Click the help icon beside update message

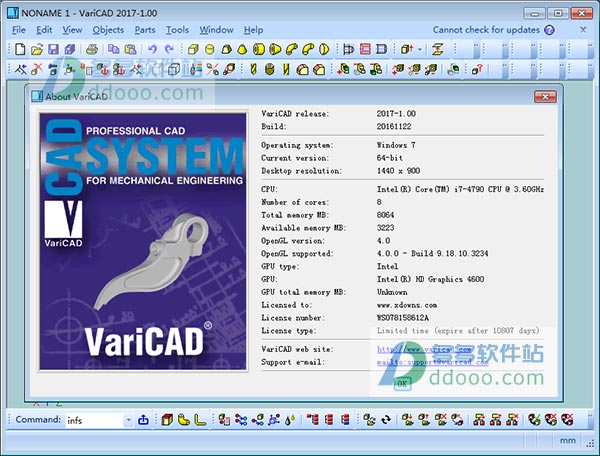point(549,30)
